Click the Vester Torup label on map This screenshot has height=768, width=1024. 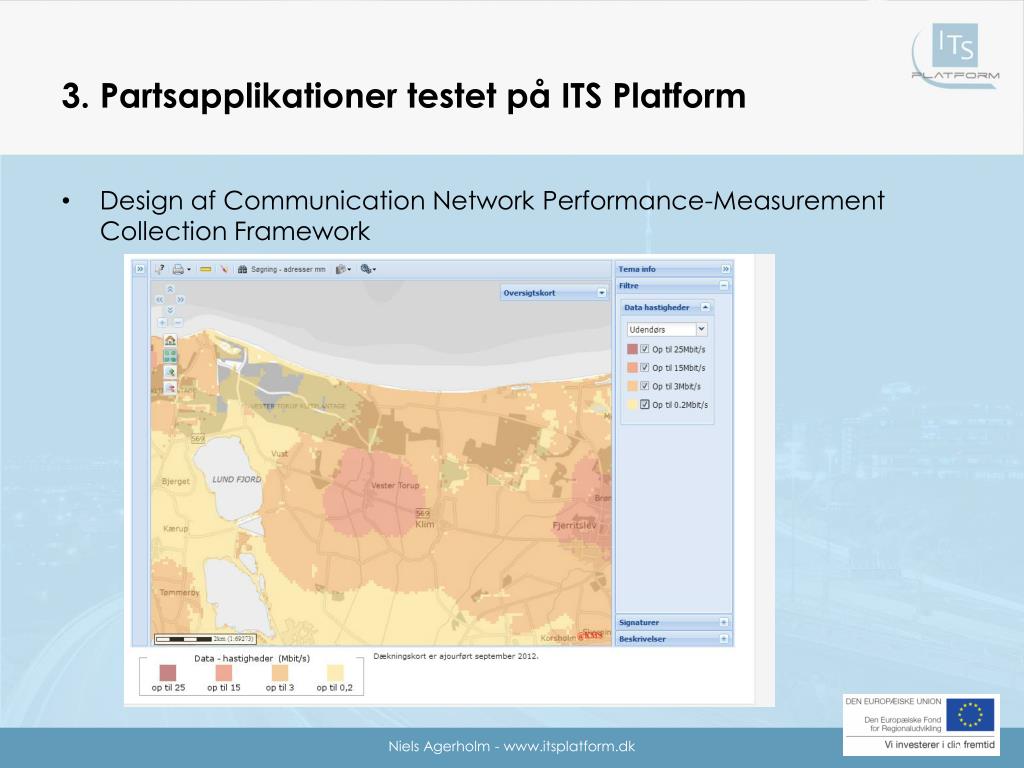pyautogui.click(x=395, y=485)
